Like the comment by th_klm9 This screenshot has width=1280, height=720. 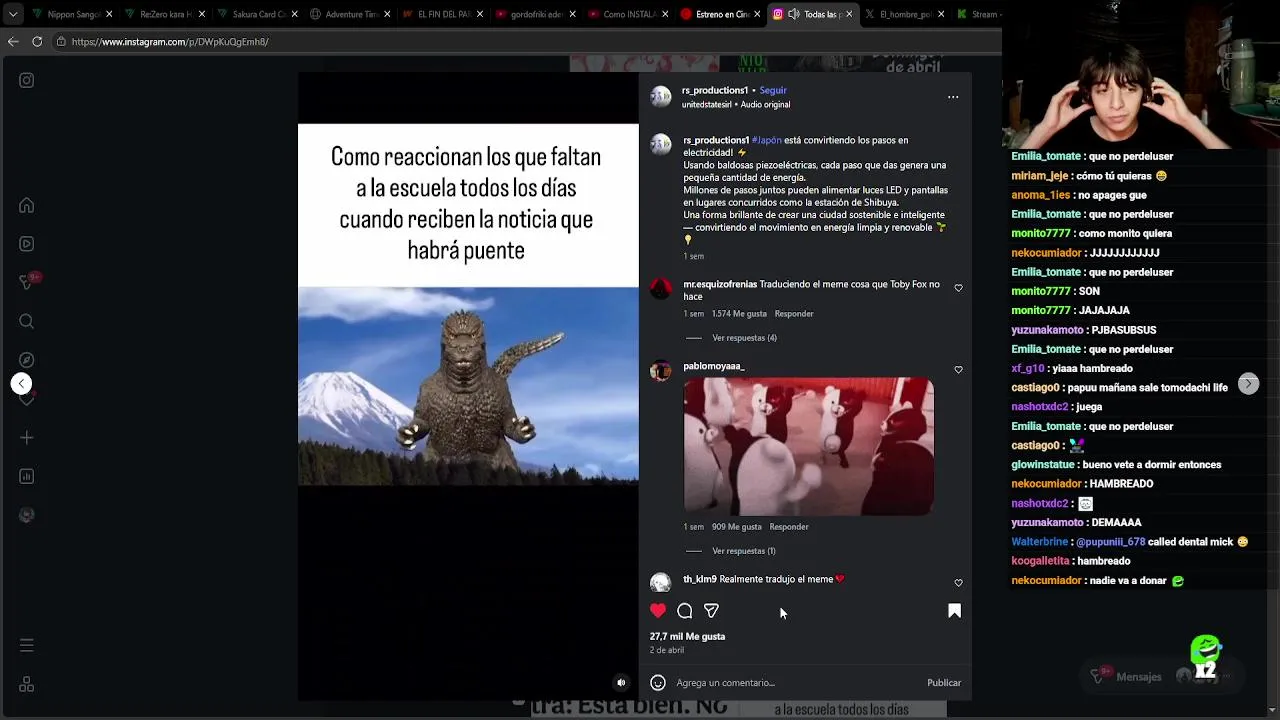point(958,583)
